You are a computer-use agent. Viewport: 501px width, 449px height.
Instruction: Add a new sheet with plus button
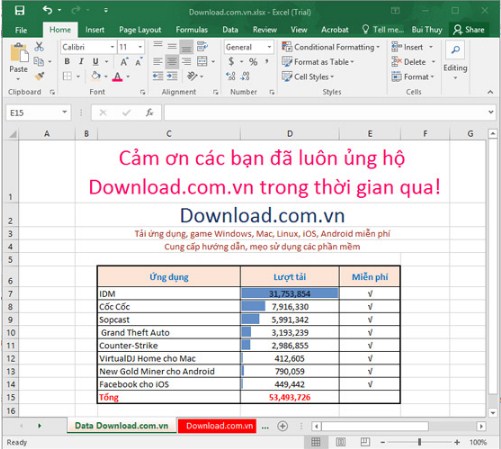point(283,426)
